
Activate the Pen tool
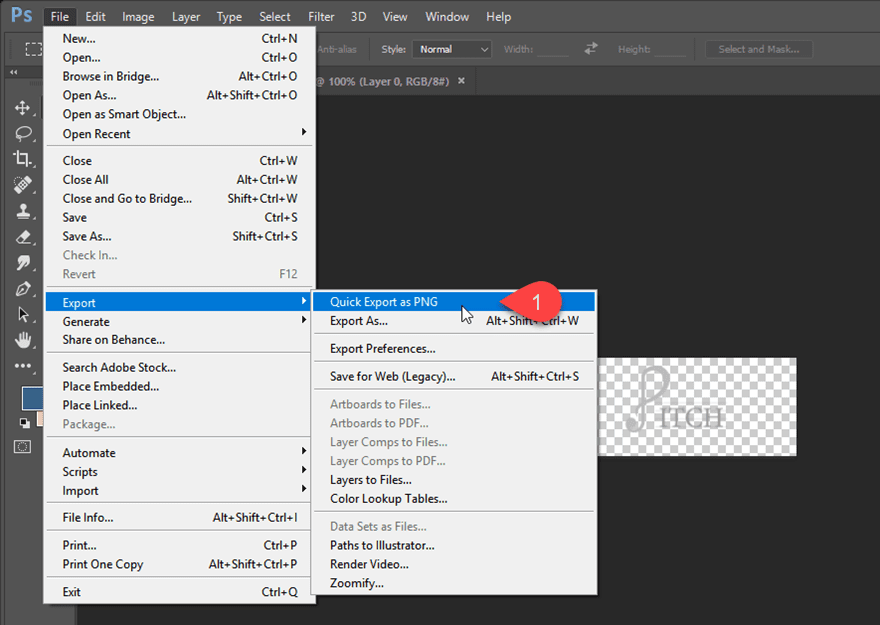pyautogui.click(x=22, y=289)
